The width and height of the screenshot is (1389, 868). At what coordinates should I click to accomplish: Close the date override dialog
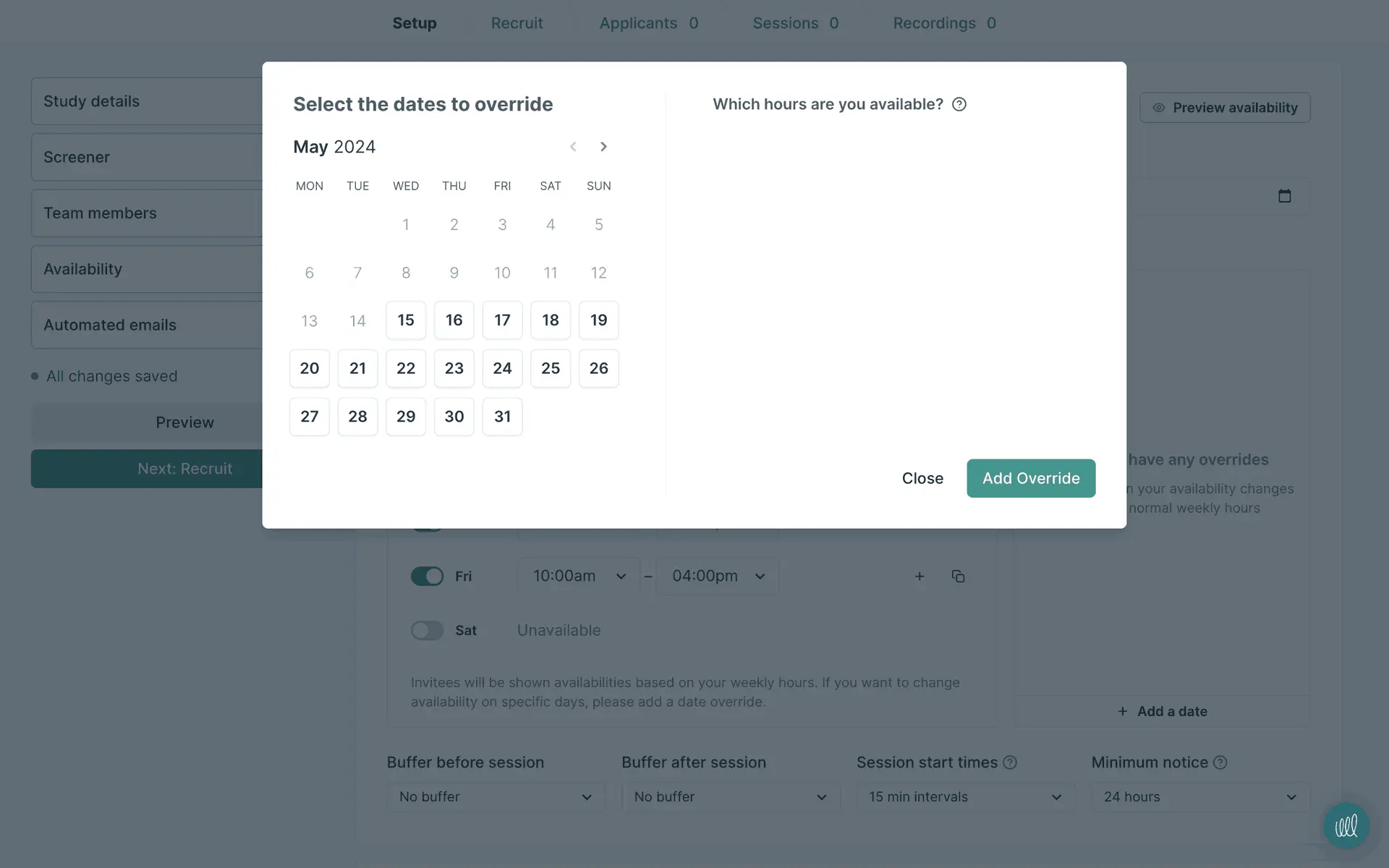coord(922,478)
